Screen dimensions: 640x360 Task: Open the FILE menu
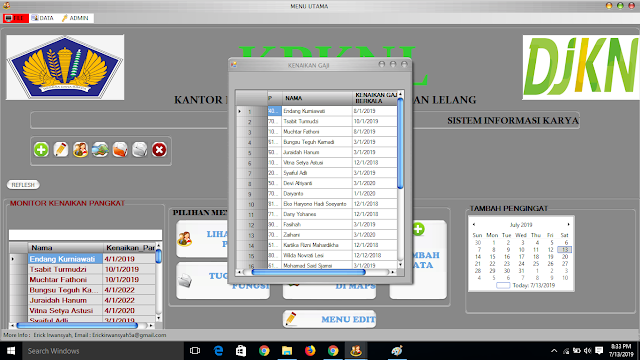tap(16, 18)
